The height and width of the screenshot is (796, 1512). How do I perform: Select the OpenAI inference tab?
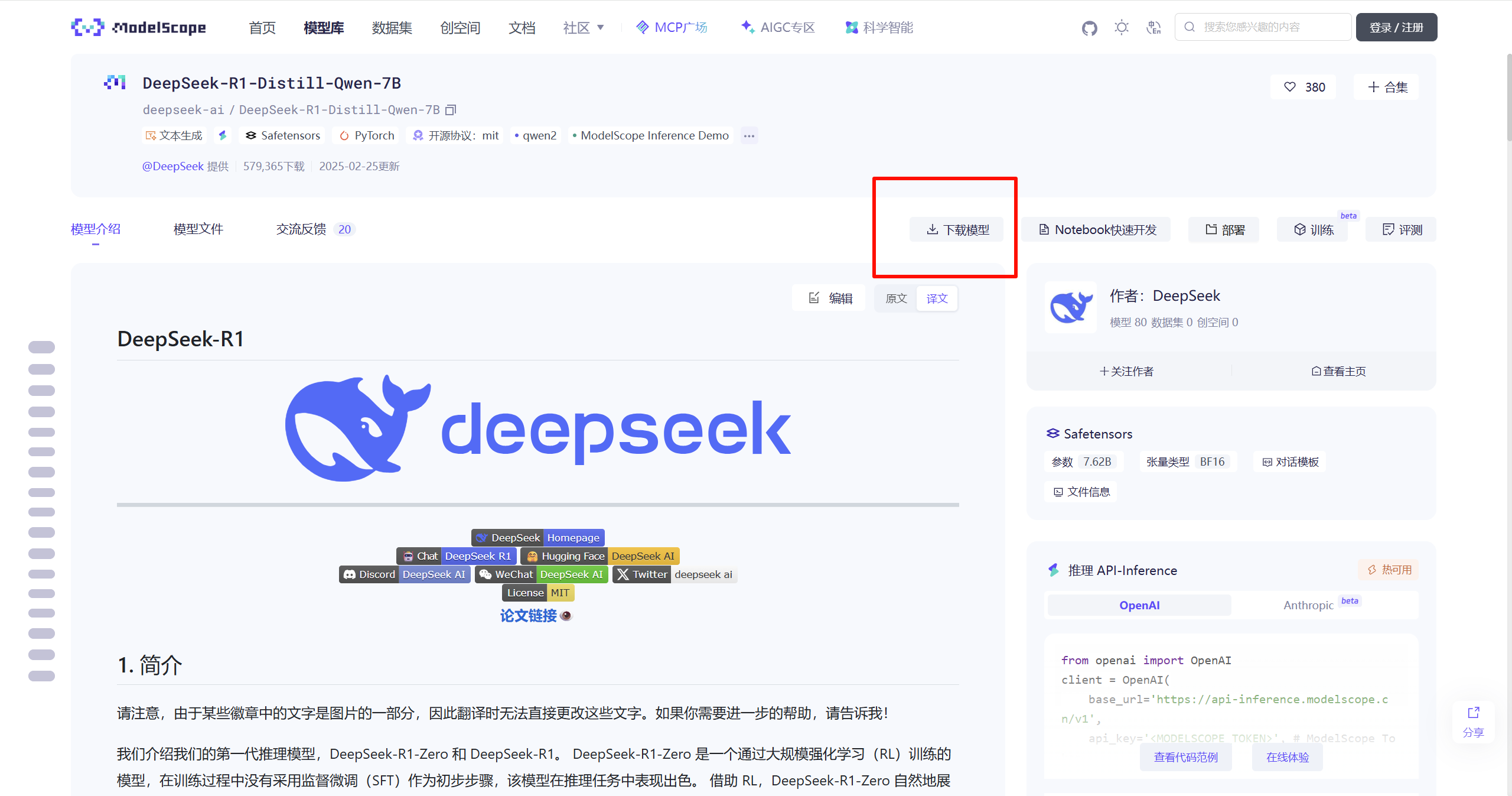point(1139,605)
